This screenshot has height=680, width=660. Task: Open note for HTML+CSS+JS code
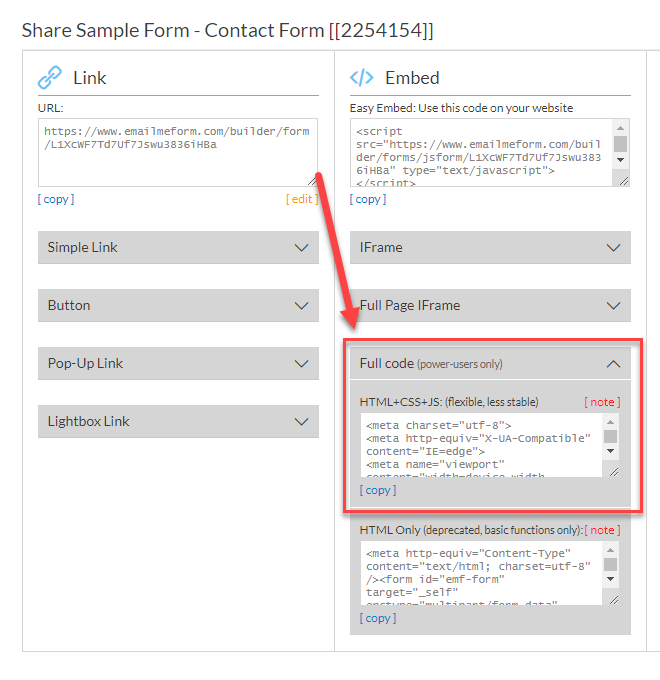click(602, 402)
